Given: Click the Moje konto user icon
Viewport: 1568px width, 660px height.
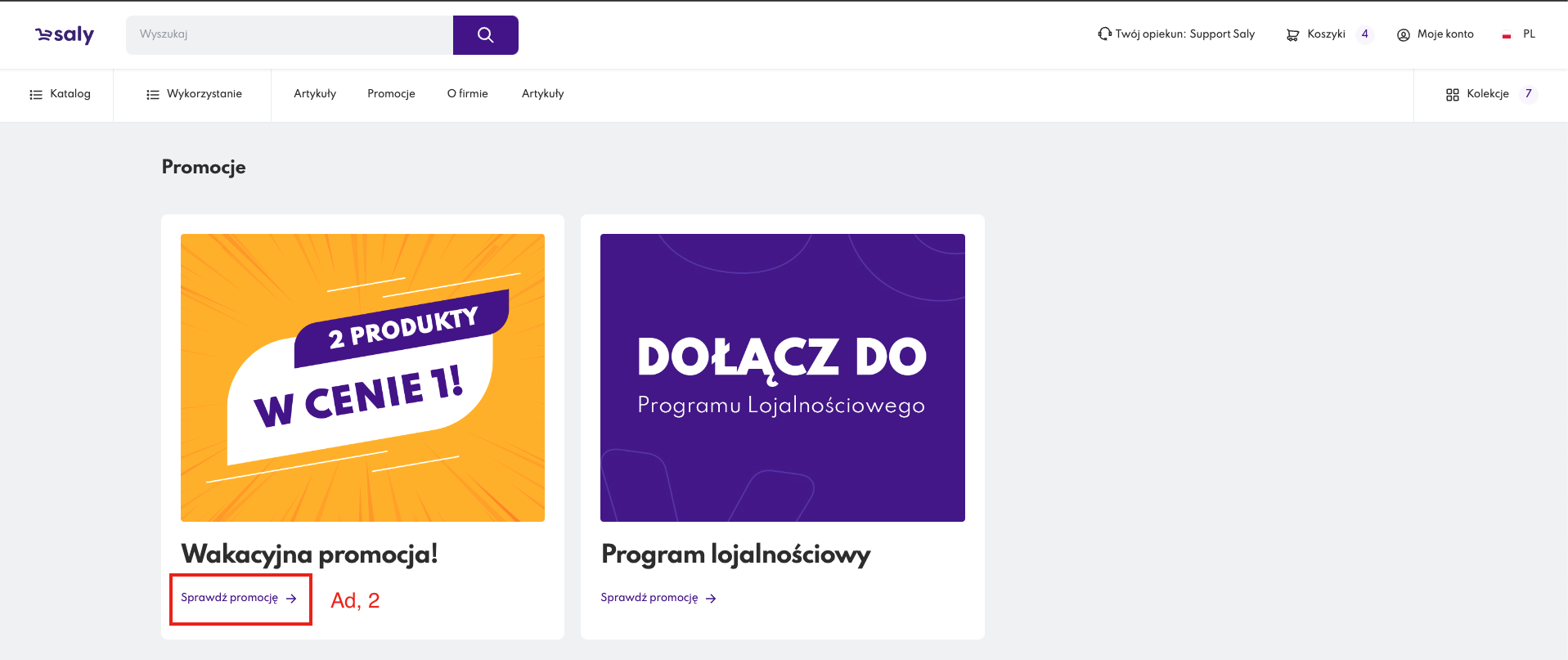Looking at the screenshot, I should coord(1404,35).
